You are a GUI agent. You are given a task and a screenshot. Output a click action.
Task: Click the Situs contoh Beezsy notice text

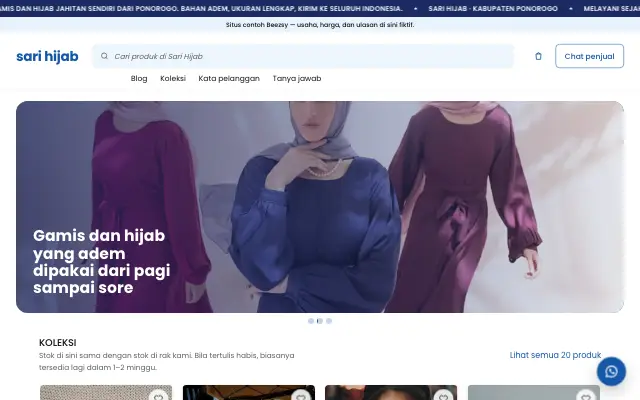pos(320,25)
